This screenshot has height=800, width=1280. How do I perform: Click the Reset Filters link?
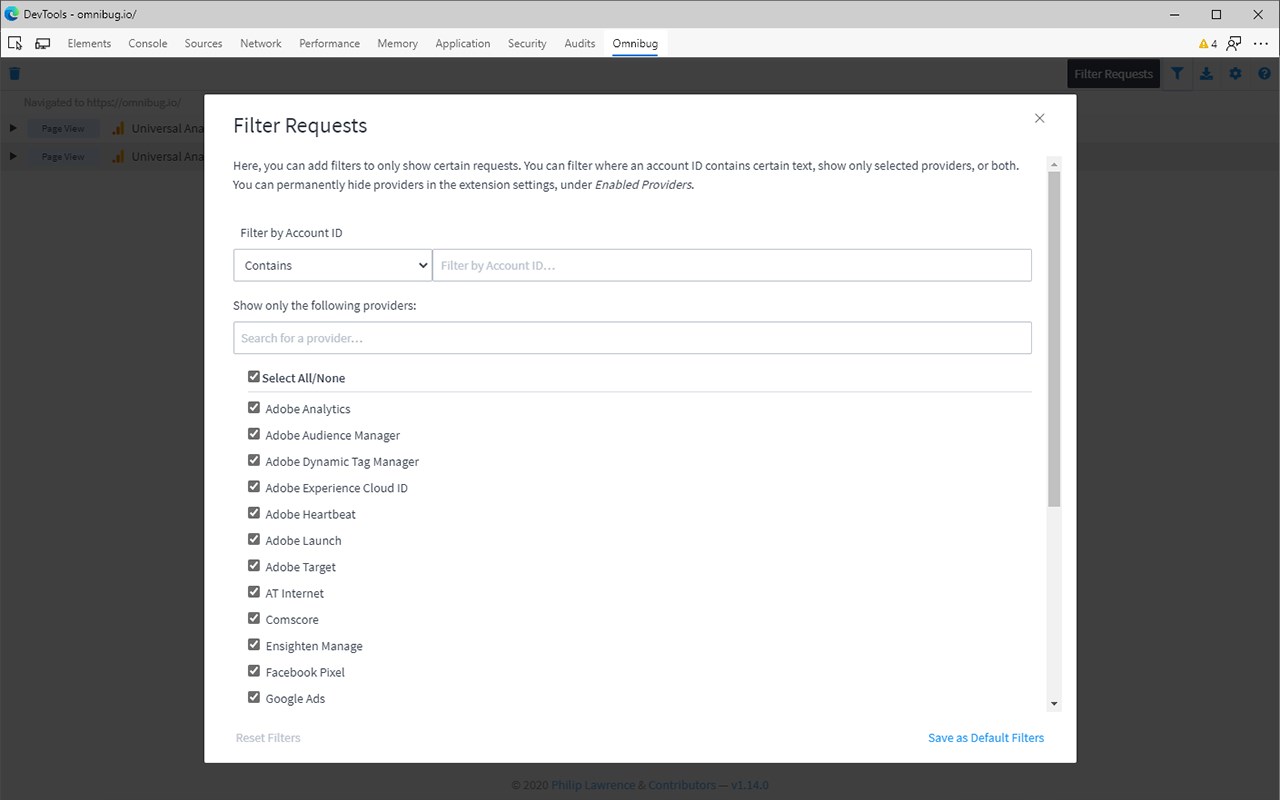click(x=268, y=737)
